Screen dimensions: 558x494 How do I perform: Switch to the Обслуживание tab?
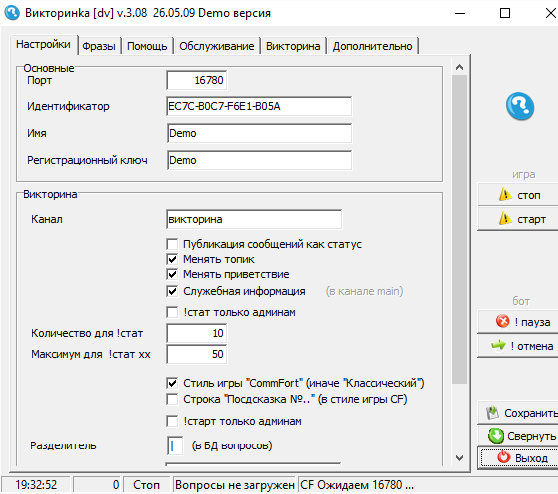[x=217, y=46]
